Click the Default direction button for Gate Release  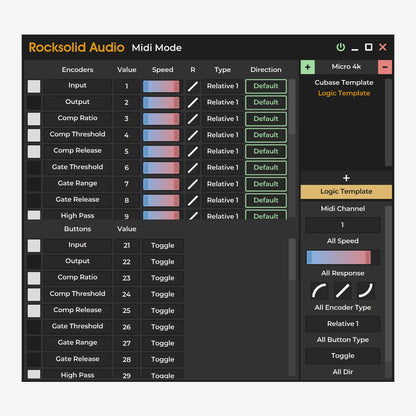[266, 200]
